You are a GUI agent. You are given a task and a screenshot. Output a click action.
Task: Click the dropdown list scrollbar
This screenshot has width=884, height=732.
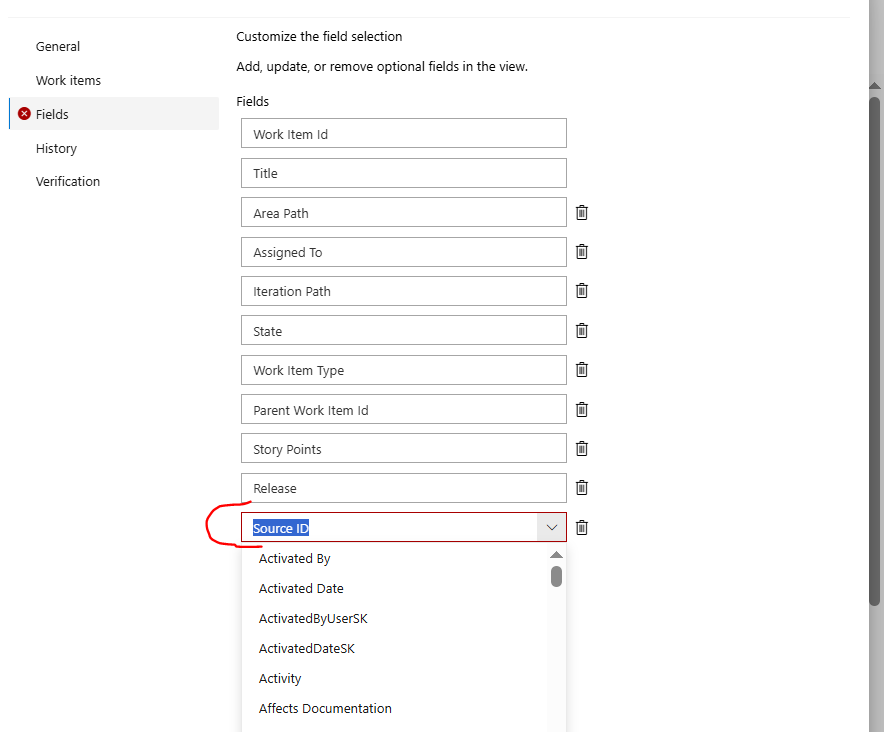tap(556, 576)
